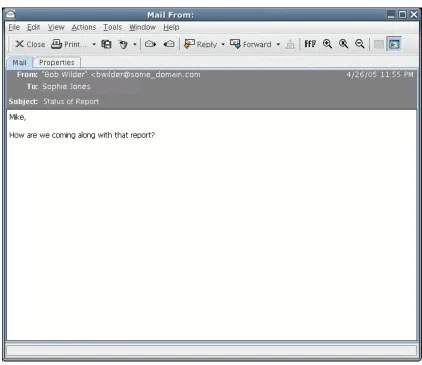The height and width of the screenshot is (365, 422).
Task: Go to previous message envelope icon
Action: 169,44
